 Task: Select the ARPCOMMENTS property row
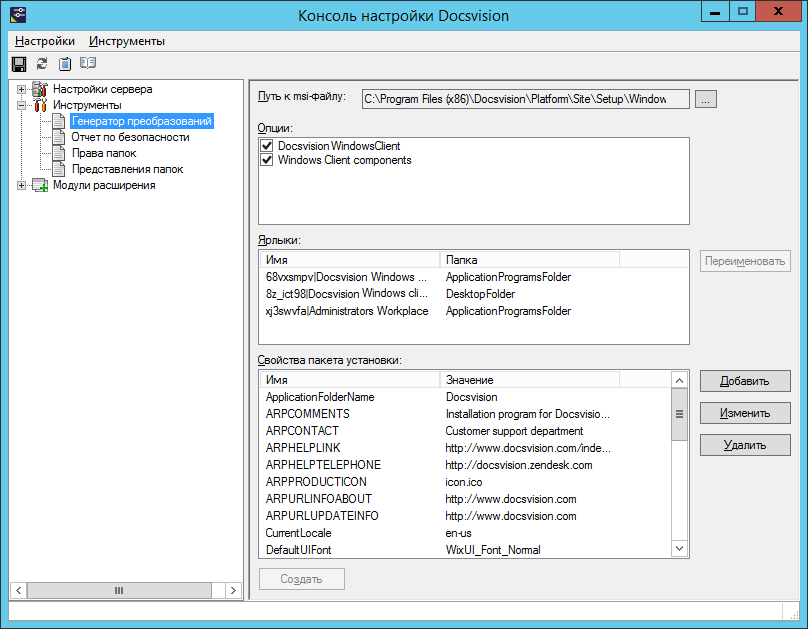click(466, 414)
